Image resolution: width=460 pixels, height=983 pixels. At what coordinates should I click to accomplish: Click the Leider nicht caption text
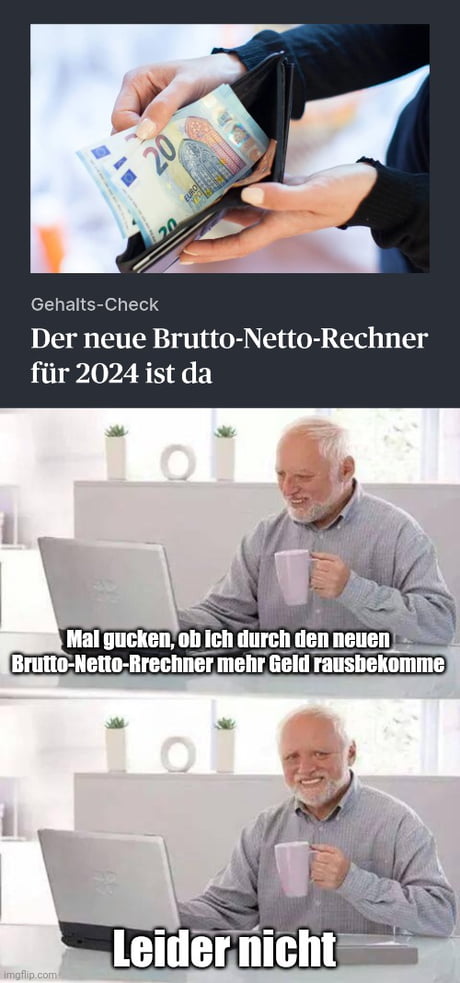[x=224, y=949]
